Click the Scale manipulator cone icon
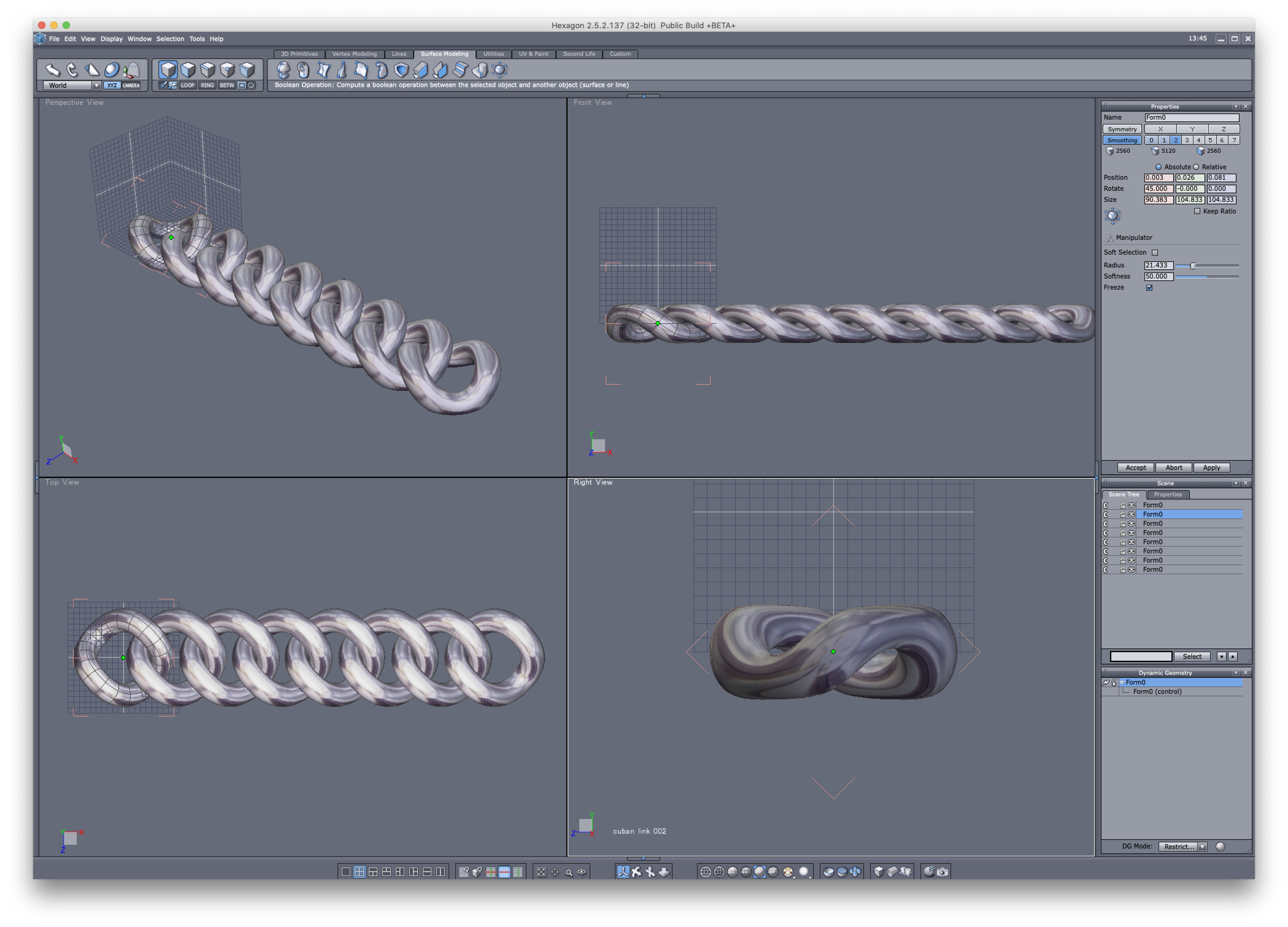This screenshot has height=927, width=1288. pos(91,70)
